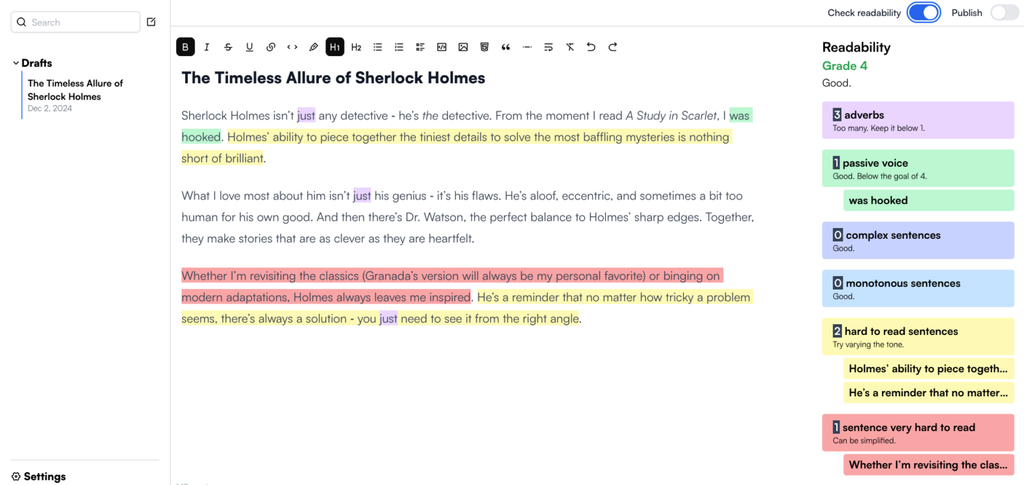Open The Timeless Allure of Sherlock Holmes draft
This screenshot has height=485, width=1024.
(x=91, y=97)
